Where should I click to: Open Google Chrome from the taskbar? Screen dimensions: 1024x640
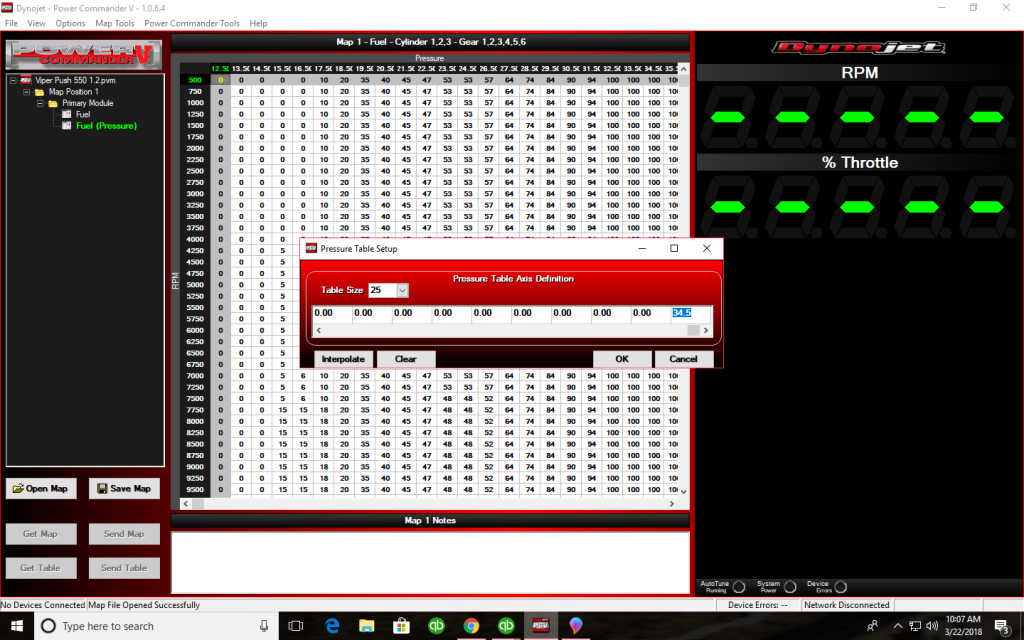471,626
